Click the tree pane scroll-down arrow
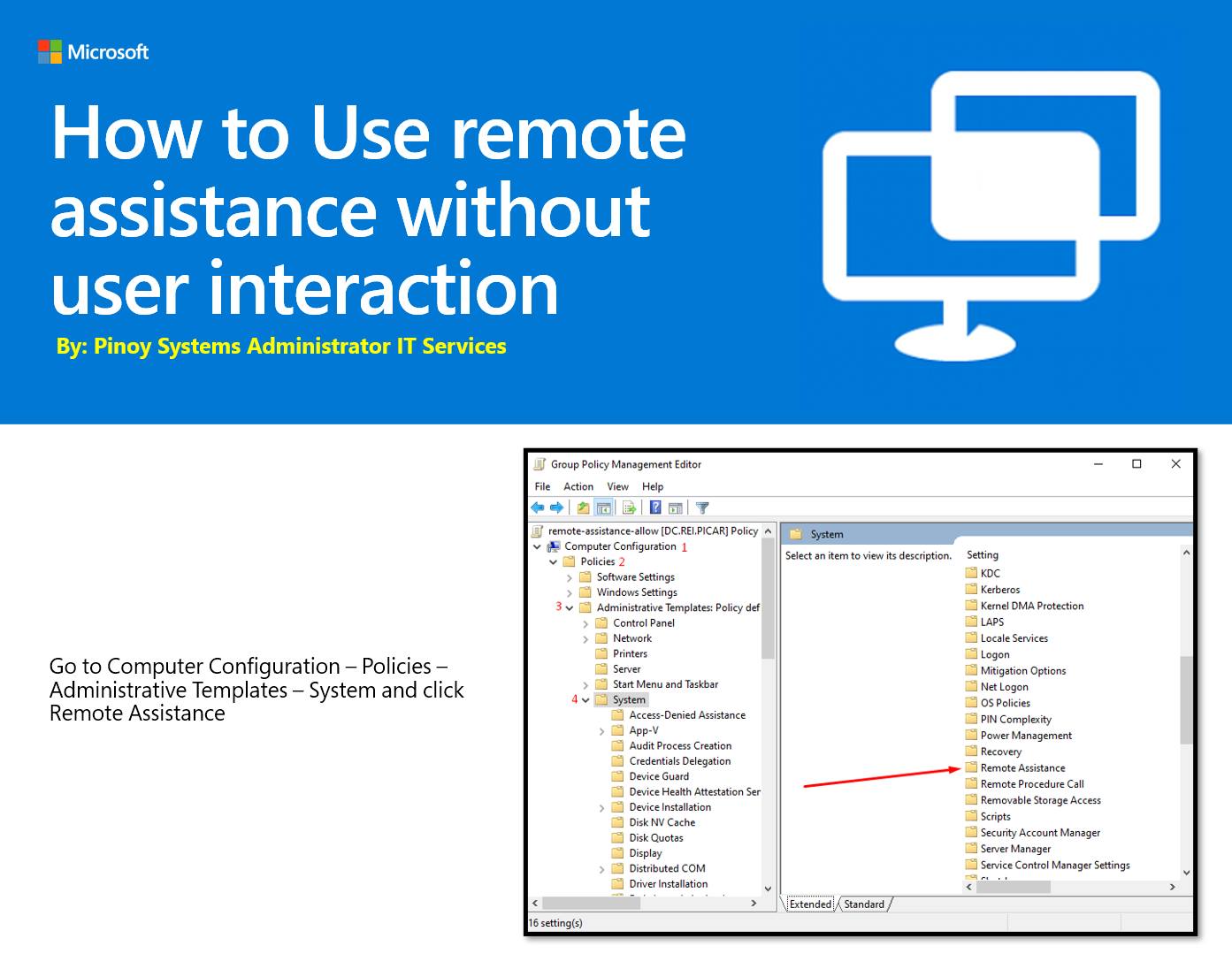Image resolution: width=1232 pixels, height=954 pixels. pos(768,889)
